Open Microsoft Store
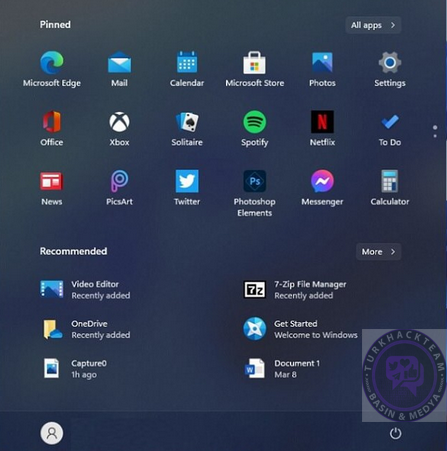The width and height of the screenshot is (447, 451). coord(254,69)
